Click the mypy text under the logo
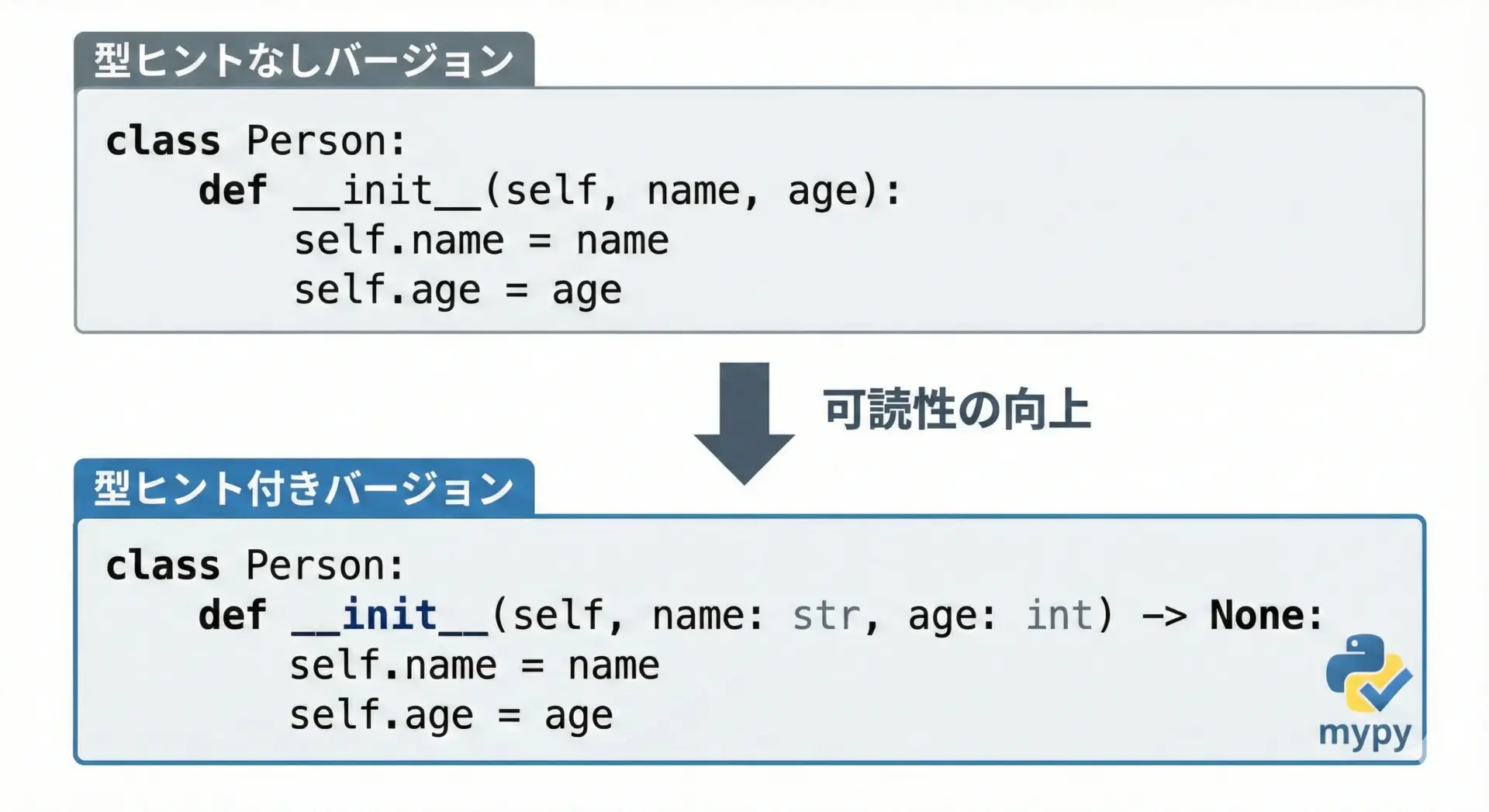The image size is (1489, 812). [x=1365, y=733]
